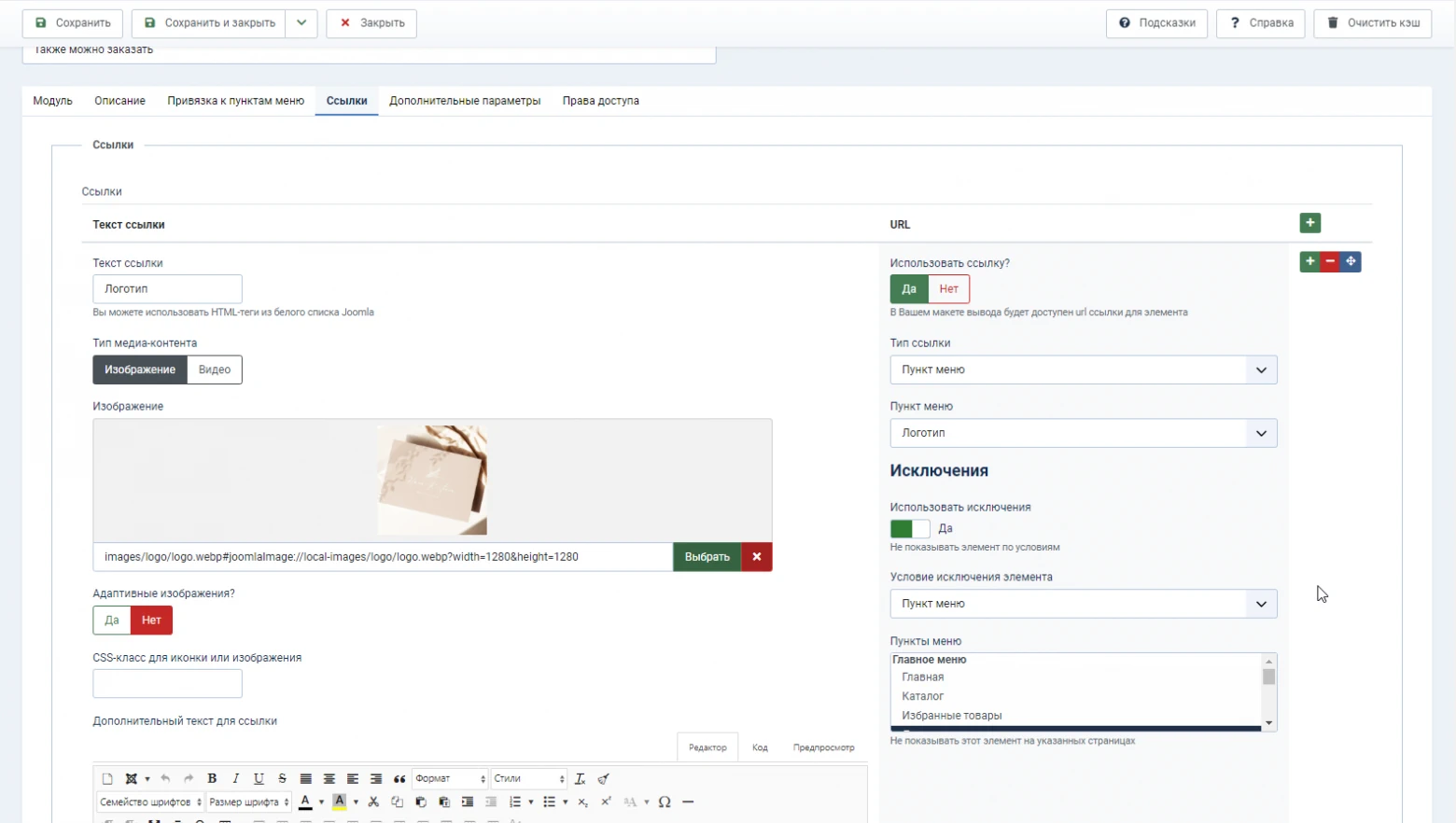1456x823 pixels.
Task: Apply strikethrough formatting in editor
Action: pos(282,778)
